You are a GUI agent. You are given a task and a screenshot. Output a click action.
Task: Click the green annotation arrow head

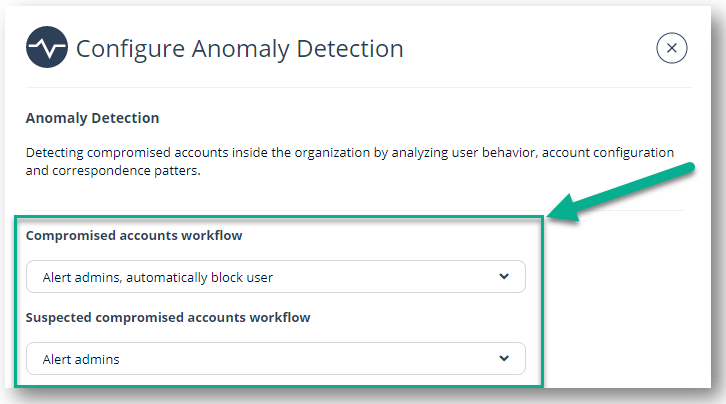(x=564, y=209)
